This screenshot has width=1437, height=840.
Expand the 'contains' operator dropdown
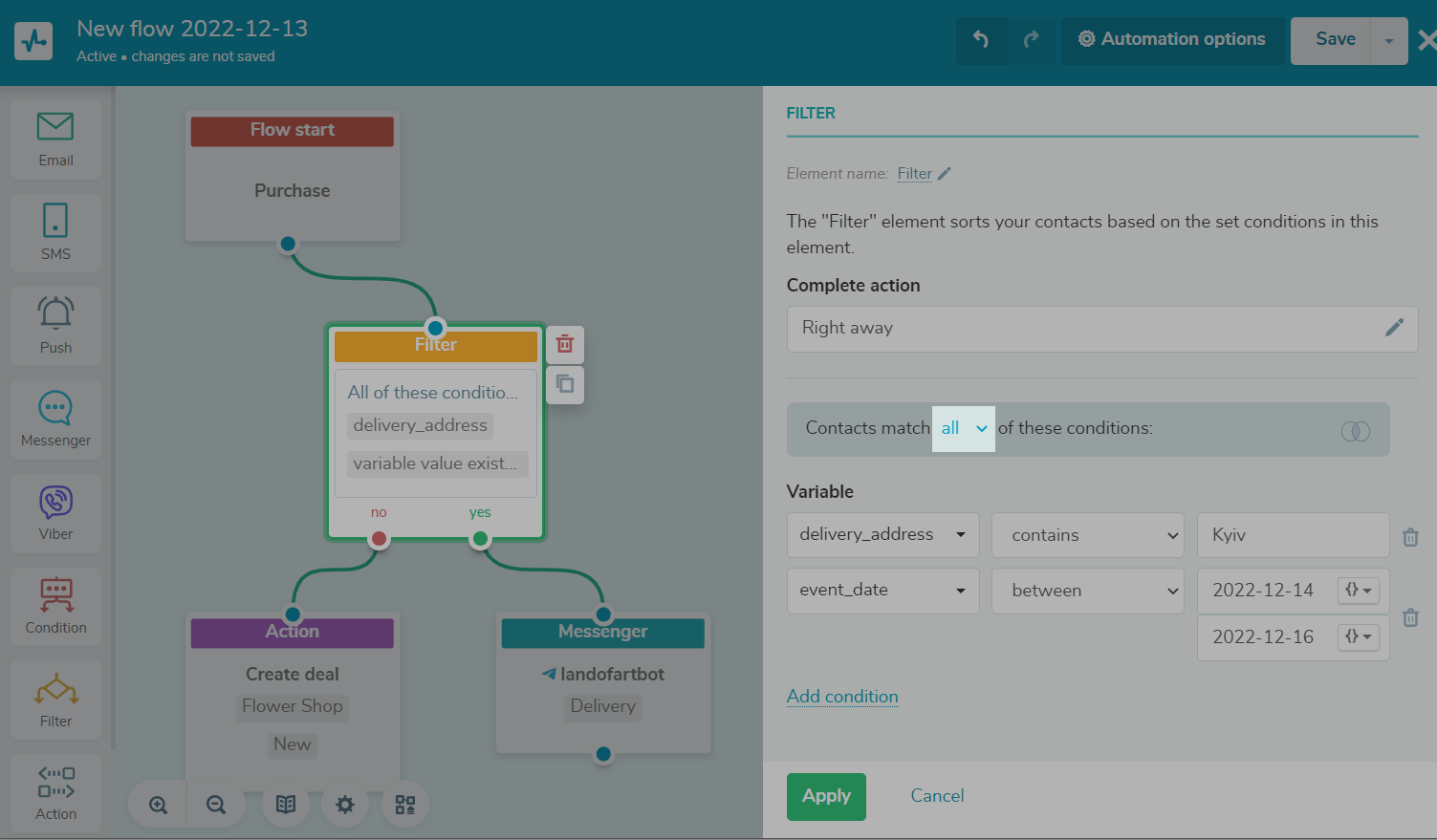(x=1087, y=535)
